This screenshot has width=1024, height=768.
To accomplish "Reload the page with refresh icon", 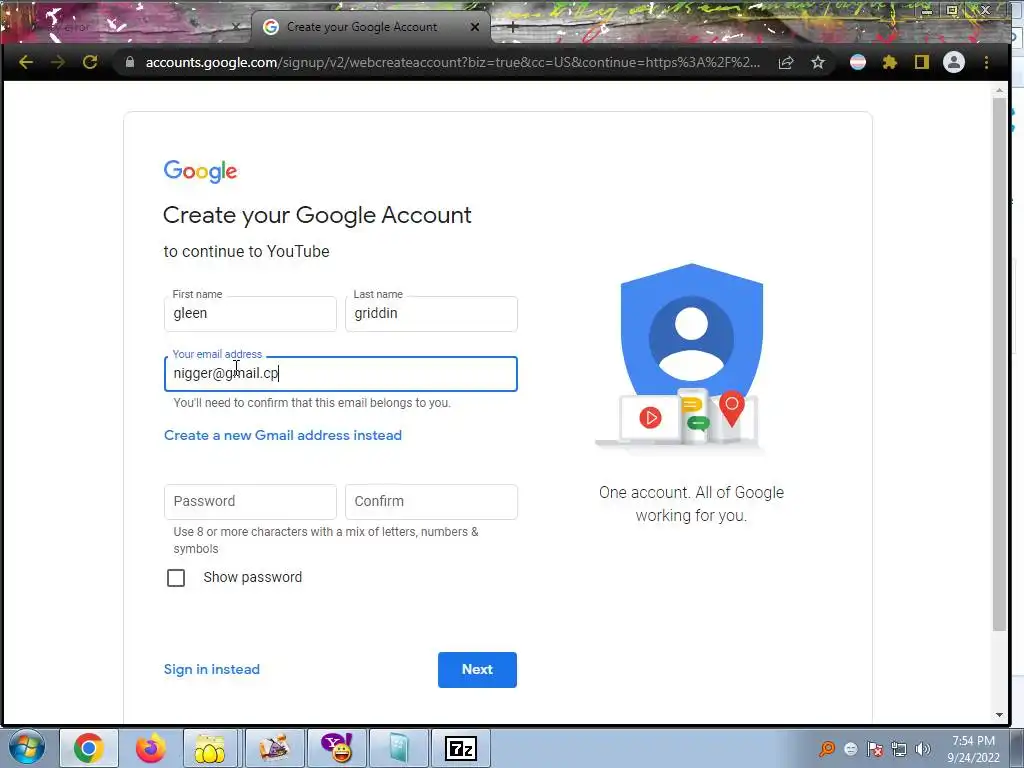I will (90, 62).
